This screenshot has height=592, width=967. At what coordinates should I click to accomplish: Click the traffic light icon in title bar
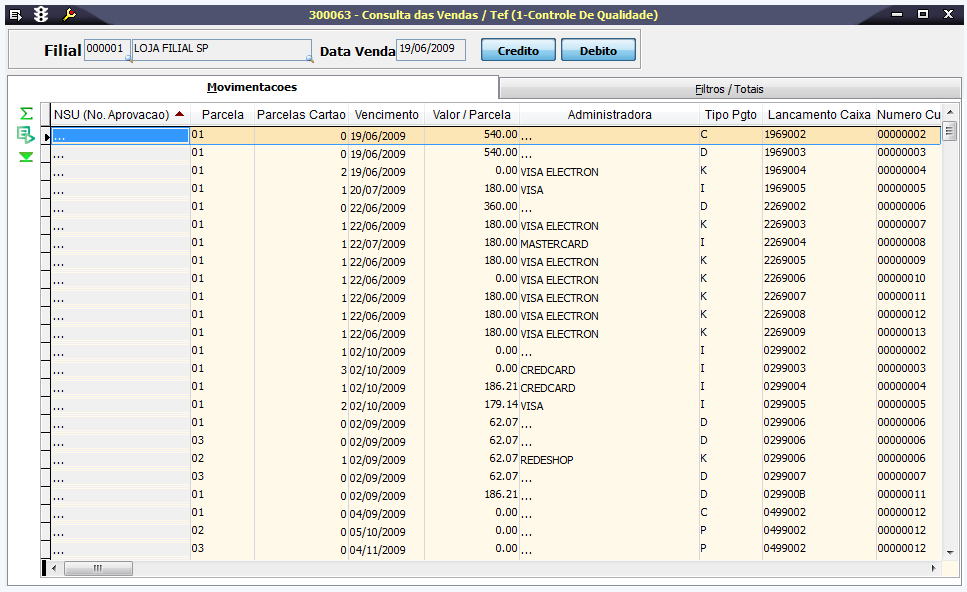tap(41, 14)
